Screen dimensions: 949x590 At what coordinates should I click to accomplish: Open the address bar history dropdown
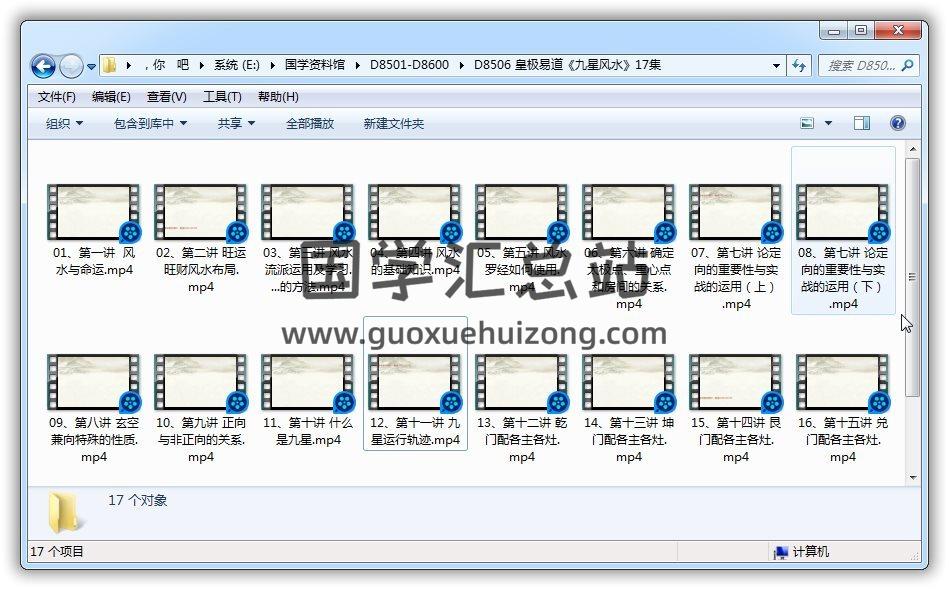click(x=776, y=65)
